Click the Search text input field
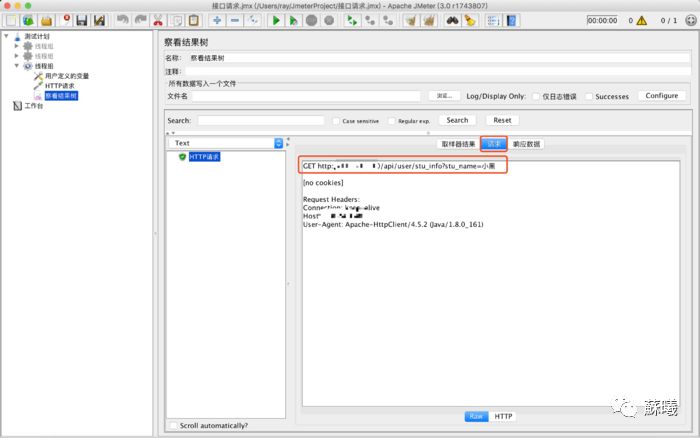The image size is (700, 438). (x=261, y=121)
